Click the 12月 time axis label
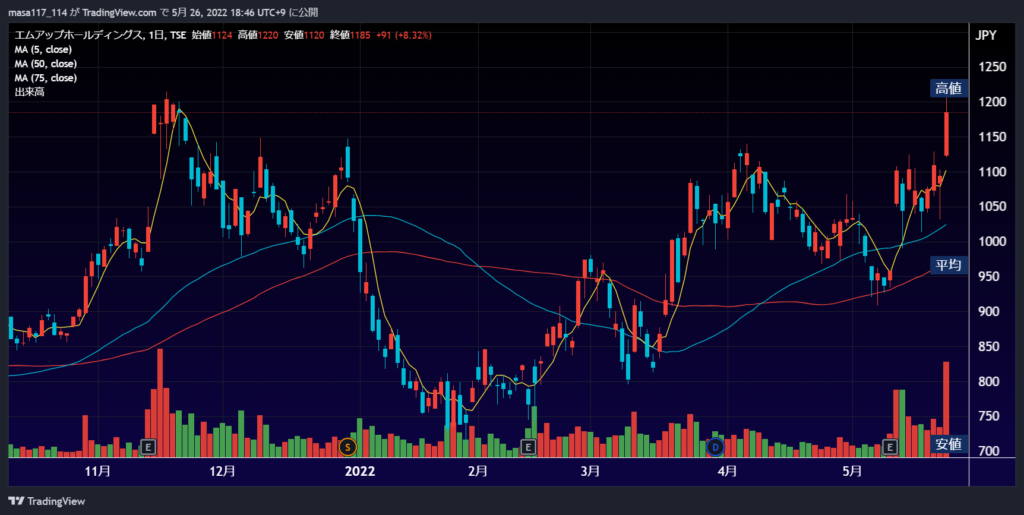 [x=223, y=471]
